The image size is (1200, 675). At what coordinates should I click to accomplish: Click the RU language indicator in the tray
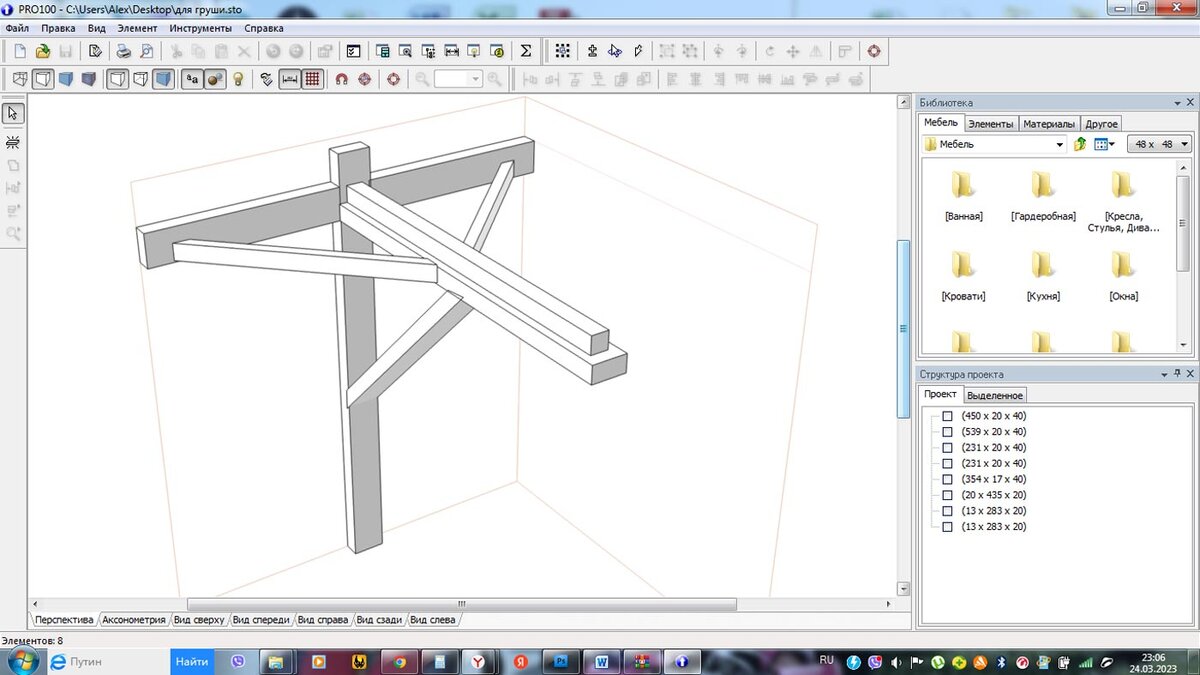(x=826, y=660)
